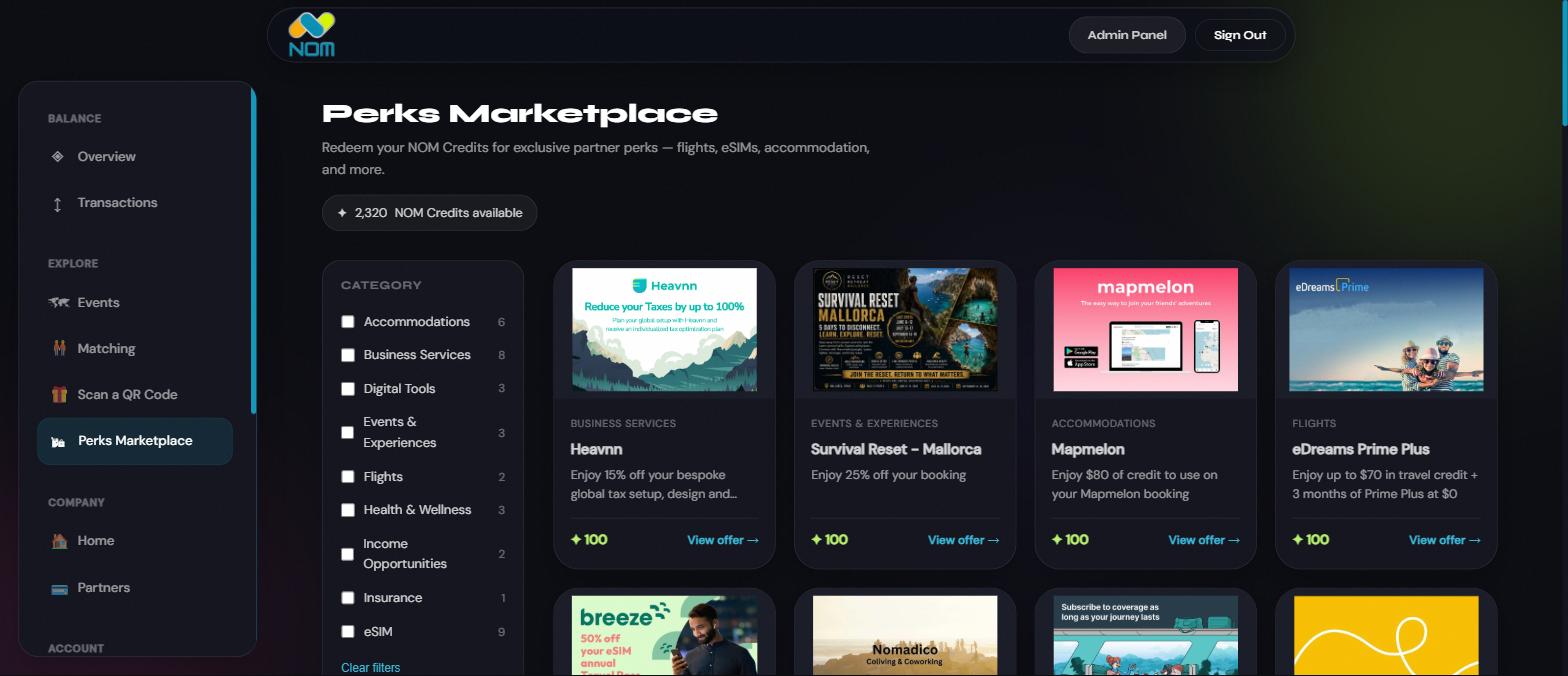Click the Mapmelon 100 credits price
This screenshot has height=676, width=1568.
click(x=1070, y=540)
